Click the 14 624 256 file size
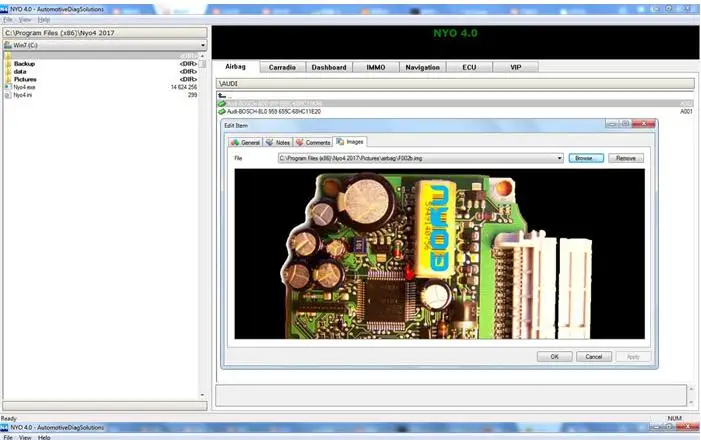Viewport: 701px width, 440px height. tap(184, 87)
